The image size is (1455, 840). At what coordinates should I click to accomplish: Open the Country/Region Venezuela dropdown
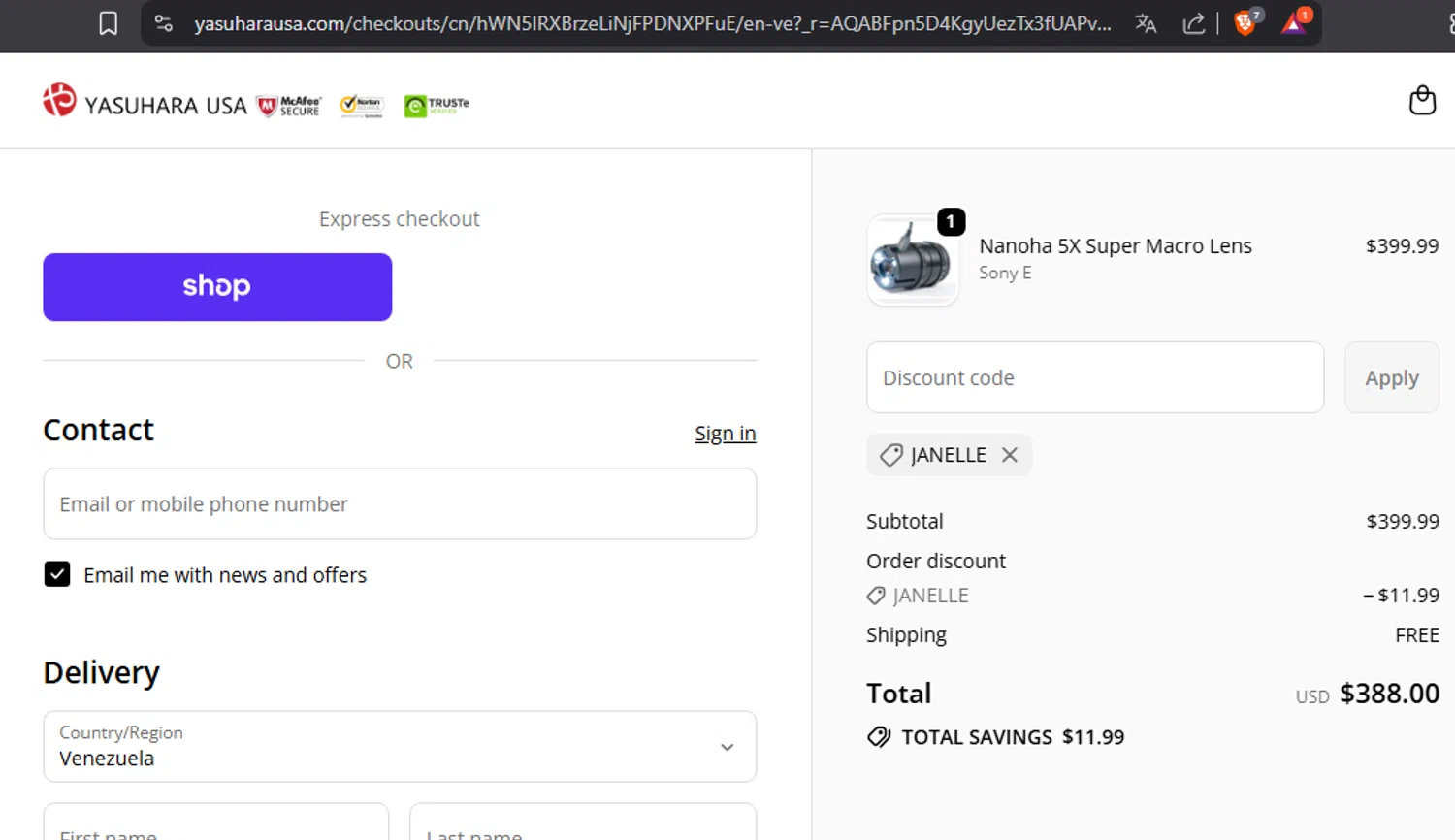click(400, 747)
